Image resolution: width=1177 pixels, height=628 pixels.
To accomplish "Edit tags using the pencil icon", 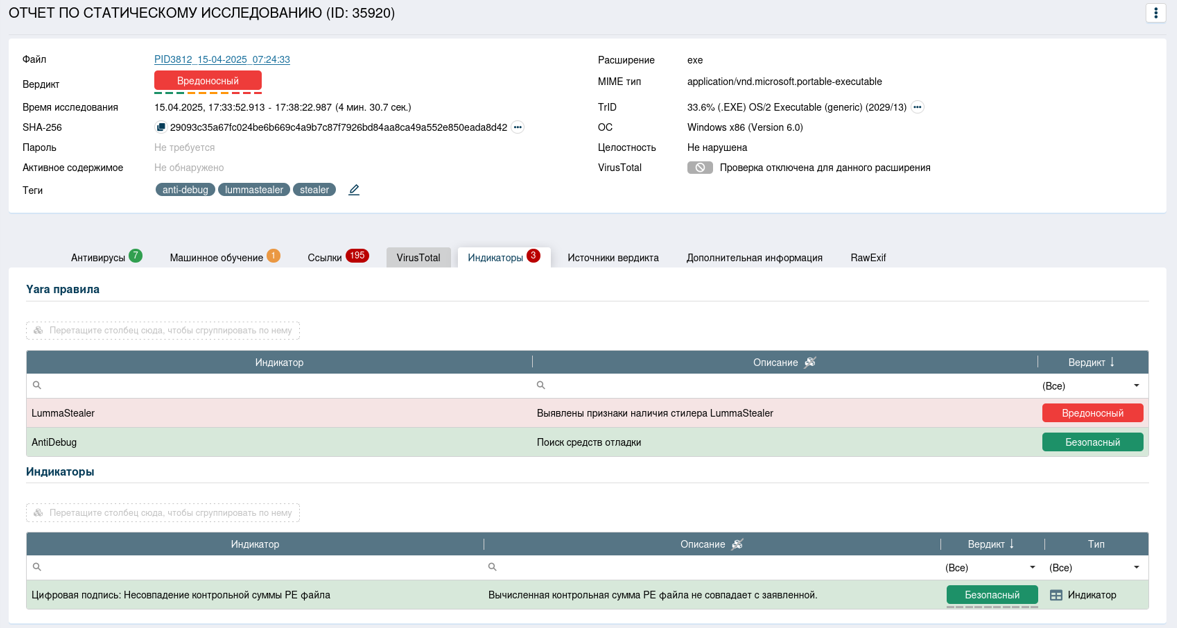I will coord(354,190).
